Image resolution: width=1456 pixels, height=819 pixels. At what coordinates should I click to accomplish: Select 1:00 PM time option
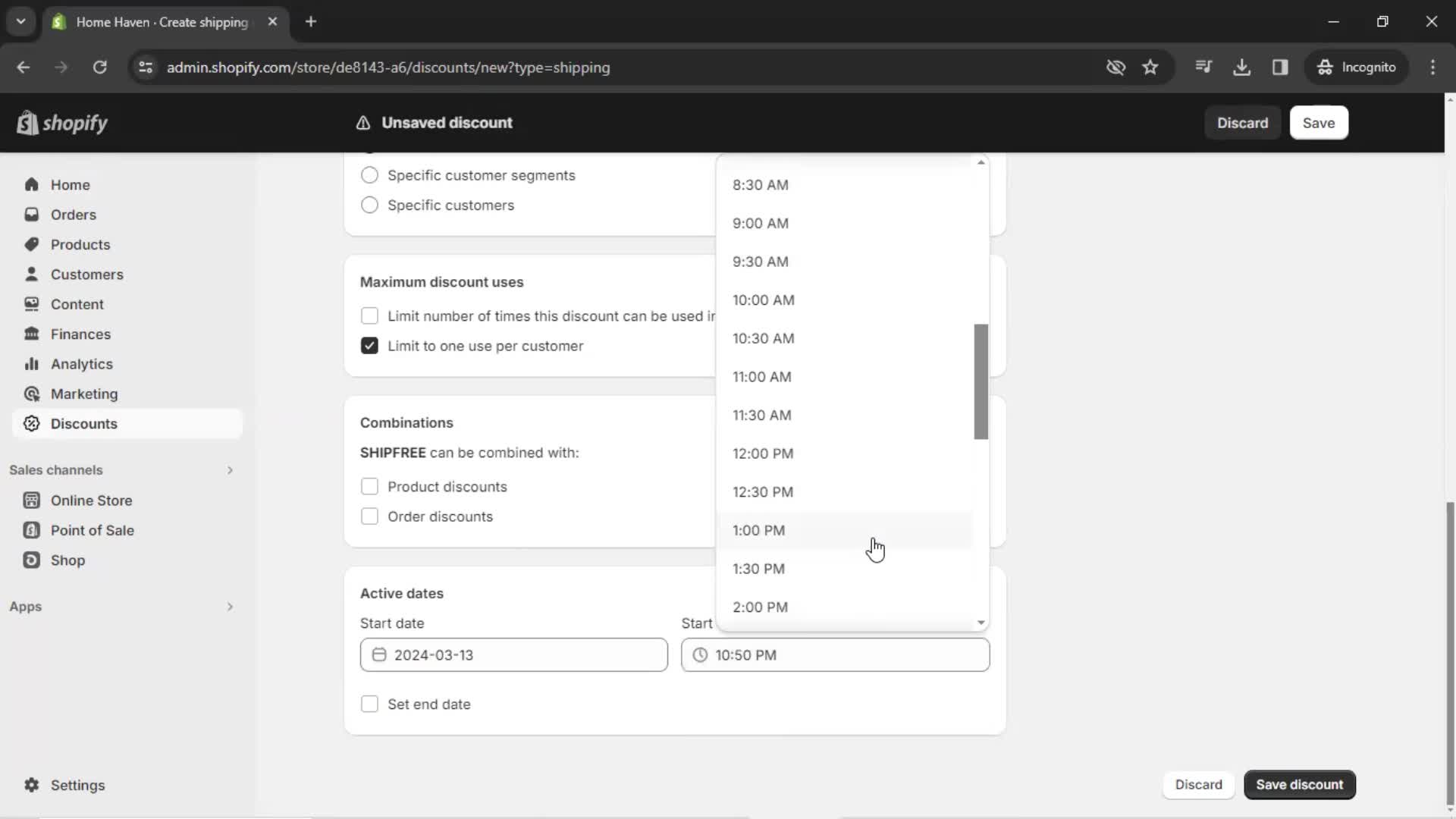pyautogui.click(x=759, y=530)
